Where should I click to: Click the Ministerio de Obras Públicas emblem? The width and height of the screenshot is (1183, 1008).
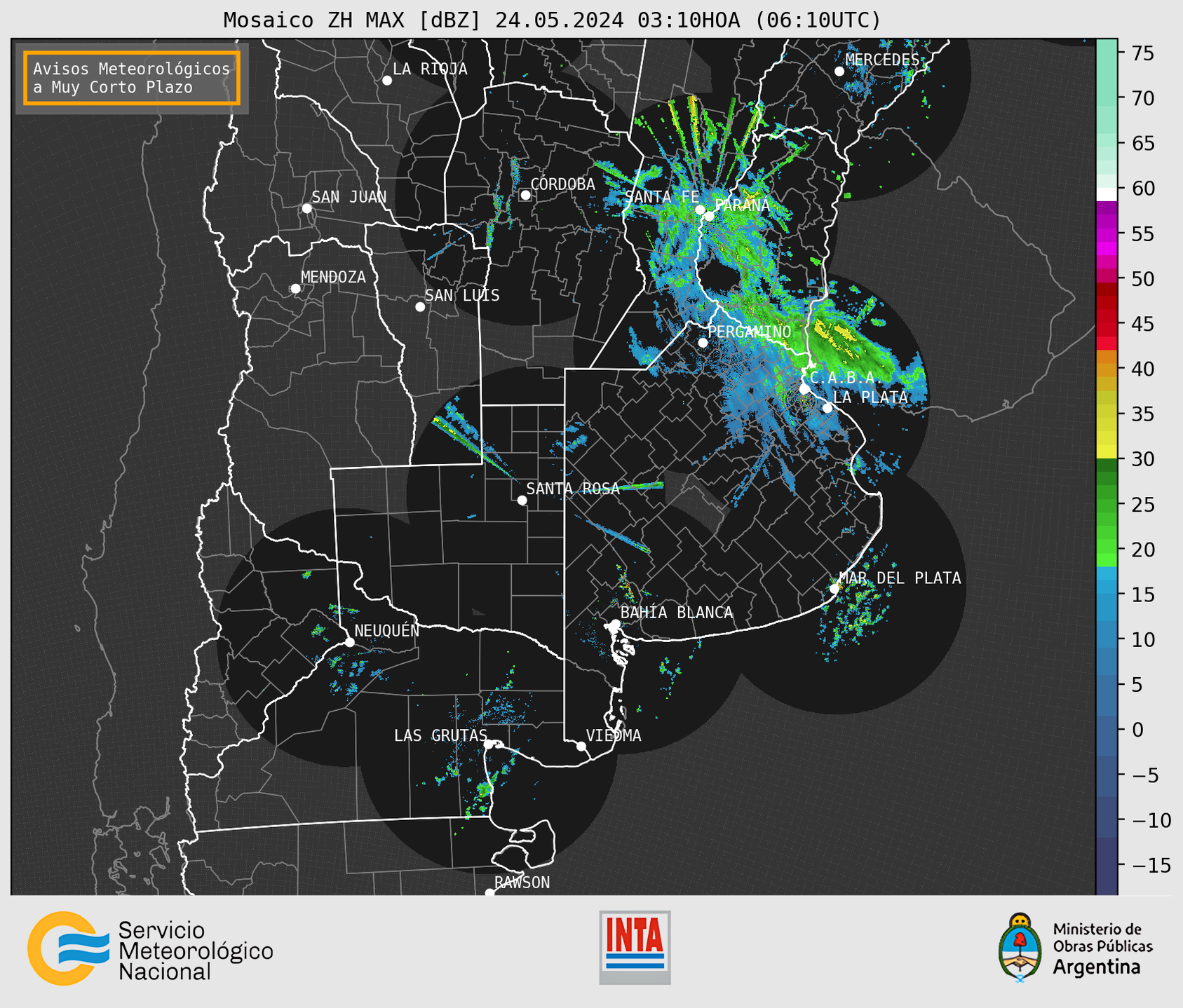1020,947
